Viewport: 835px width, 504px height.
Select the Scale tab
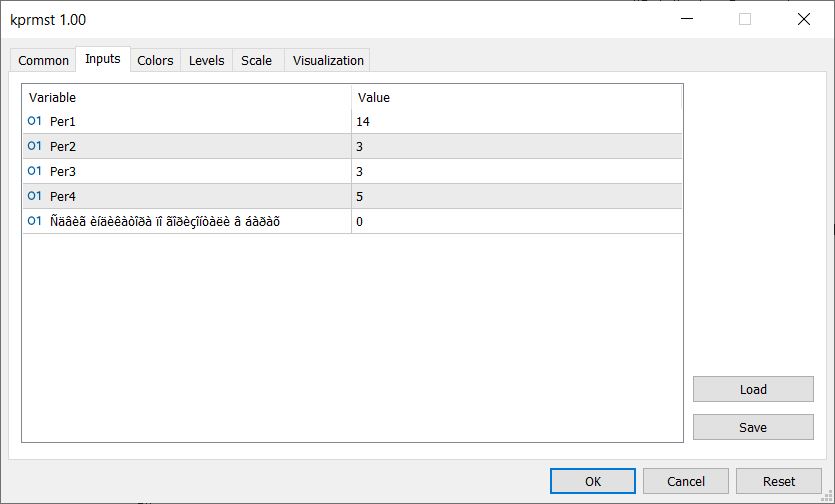pos(256,61)
